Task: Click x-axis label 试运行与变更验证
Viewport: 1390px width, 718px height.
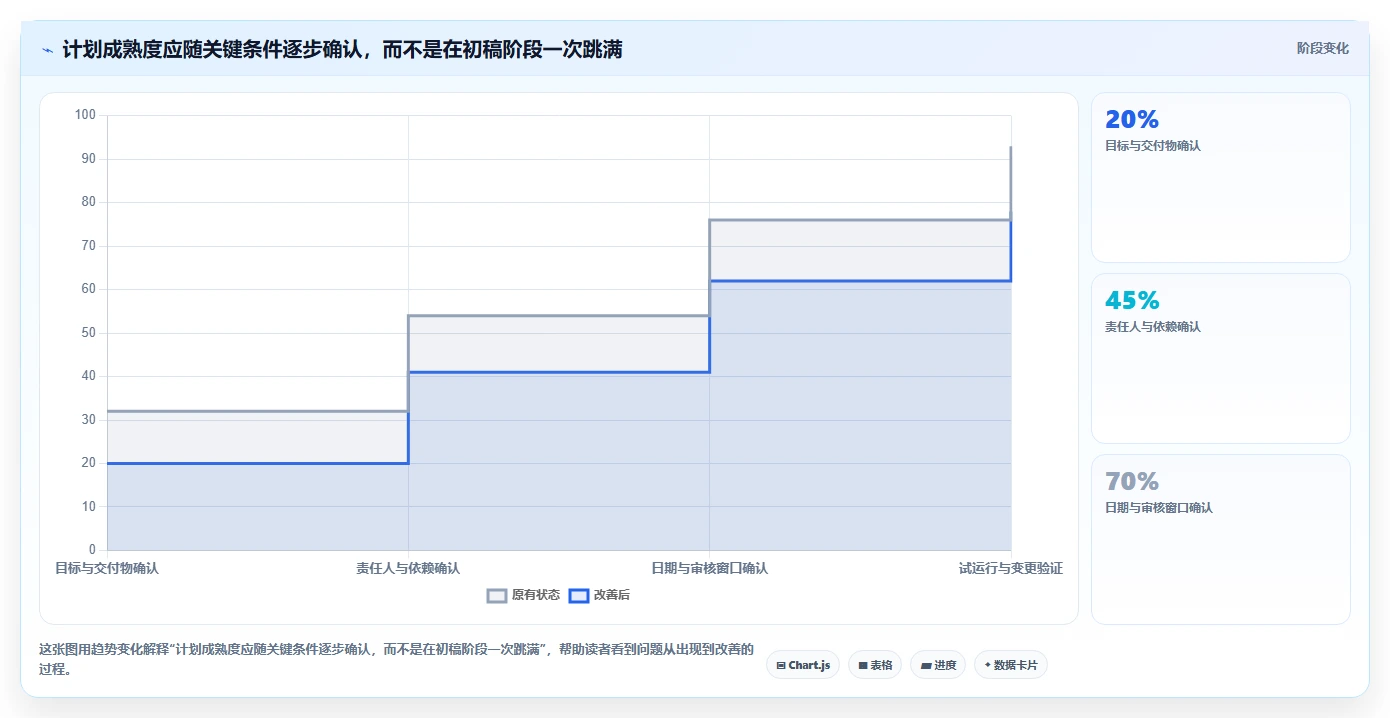Action: 1011,568
